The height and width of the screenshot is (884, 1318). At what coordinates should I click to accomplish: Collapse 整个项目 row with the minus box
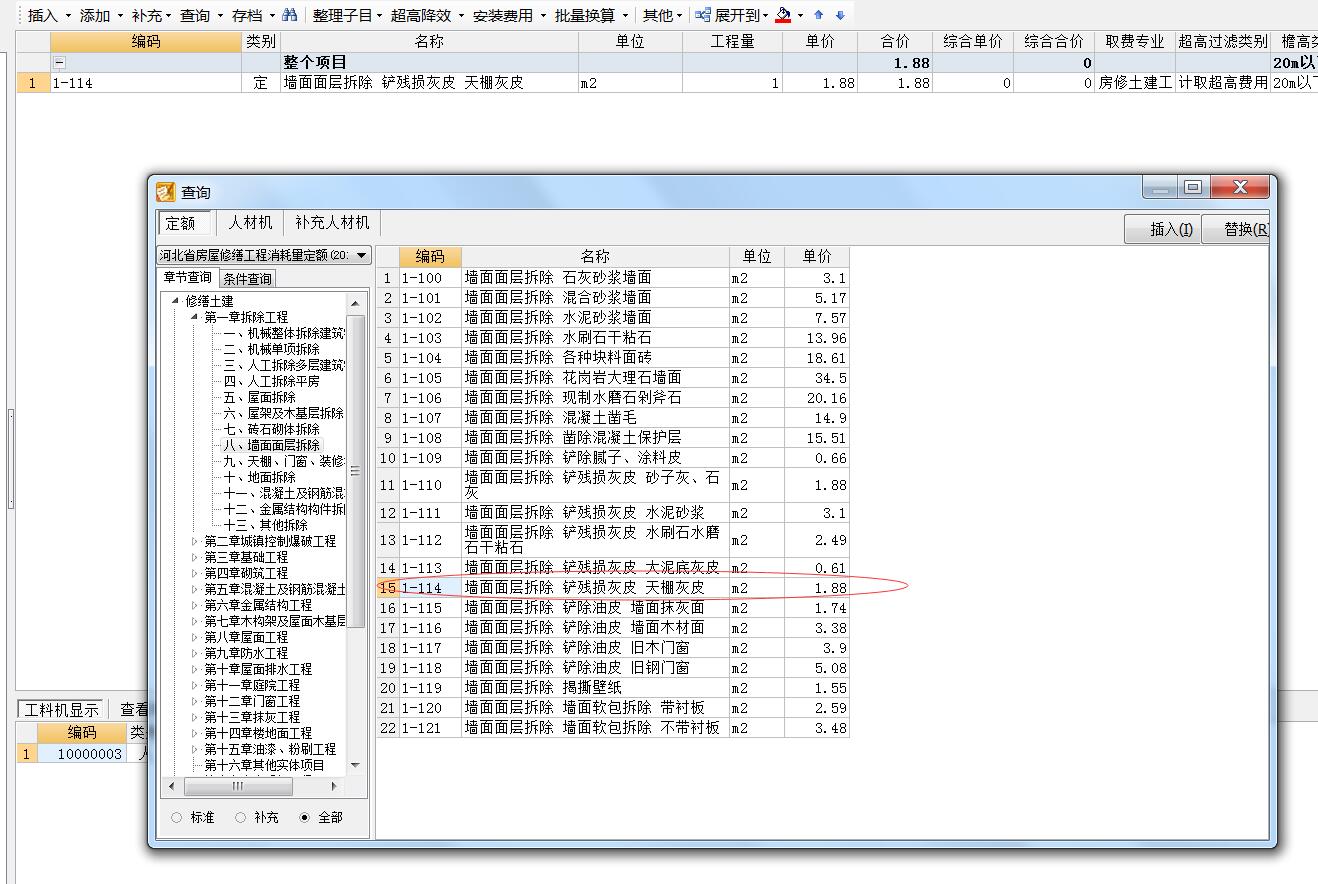(60, 62)
